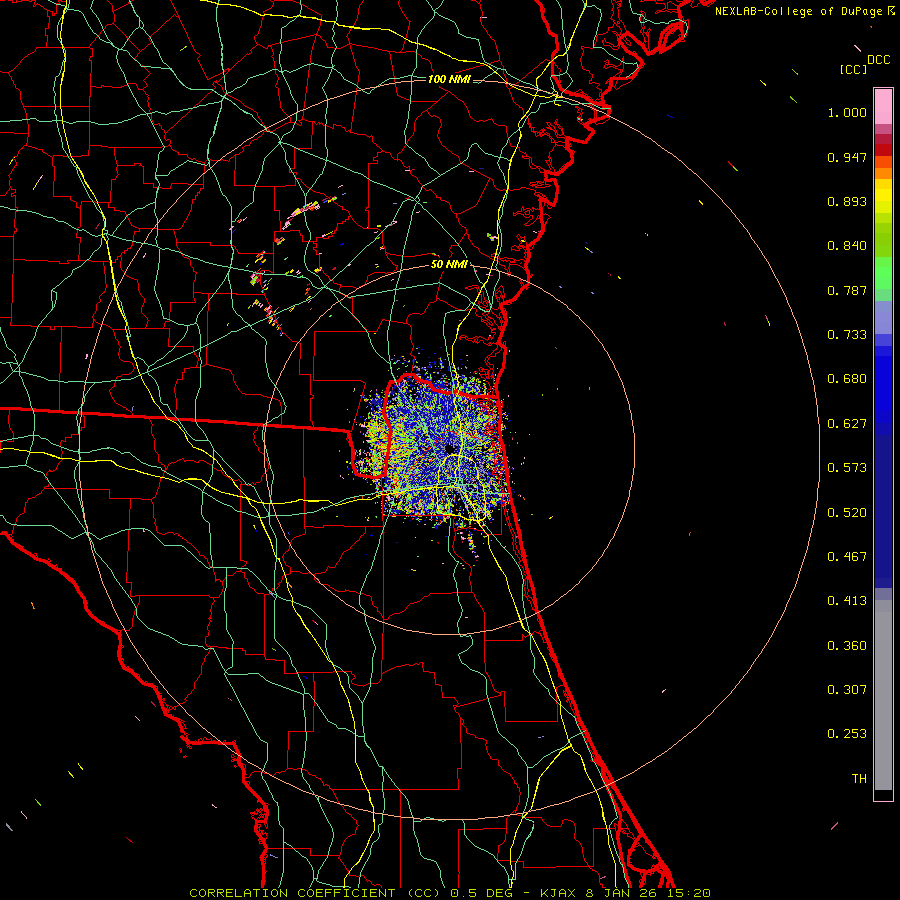Click the 100 NMI range ring label

[x=449, y=79]
